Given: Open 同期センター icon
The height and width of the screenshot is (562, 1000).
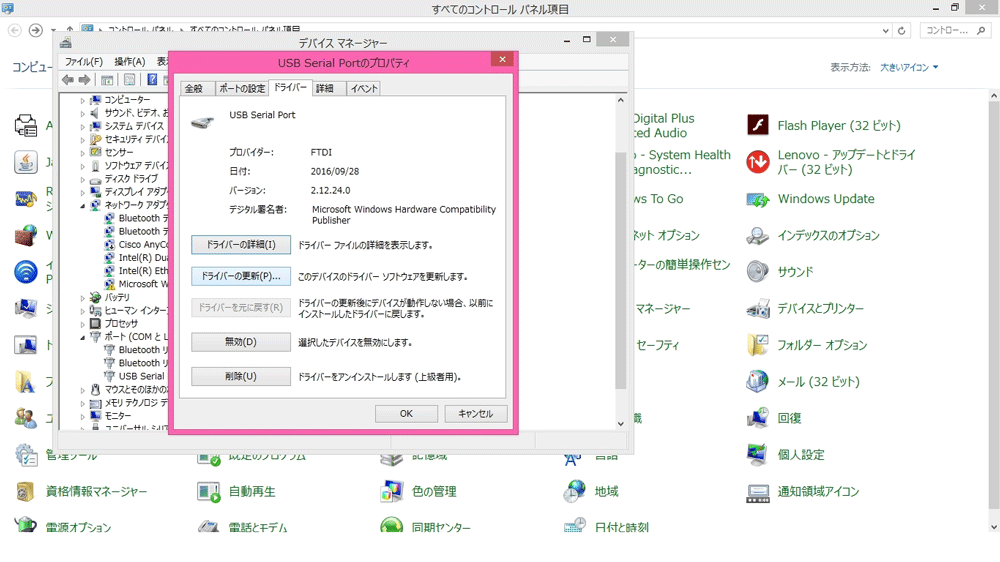Looking at the screenshot, I should (x=392, y=525).
